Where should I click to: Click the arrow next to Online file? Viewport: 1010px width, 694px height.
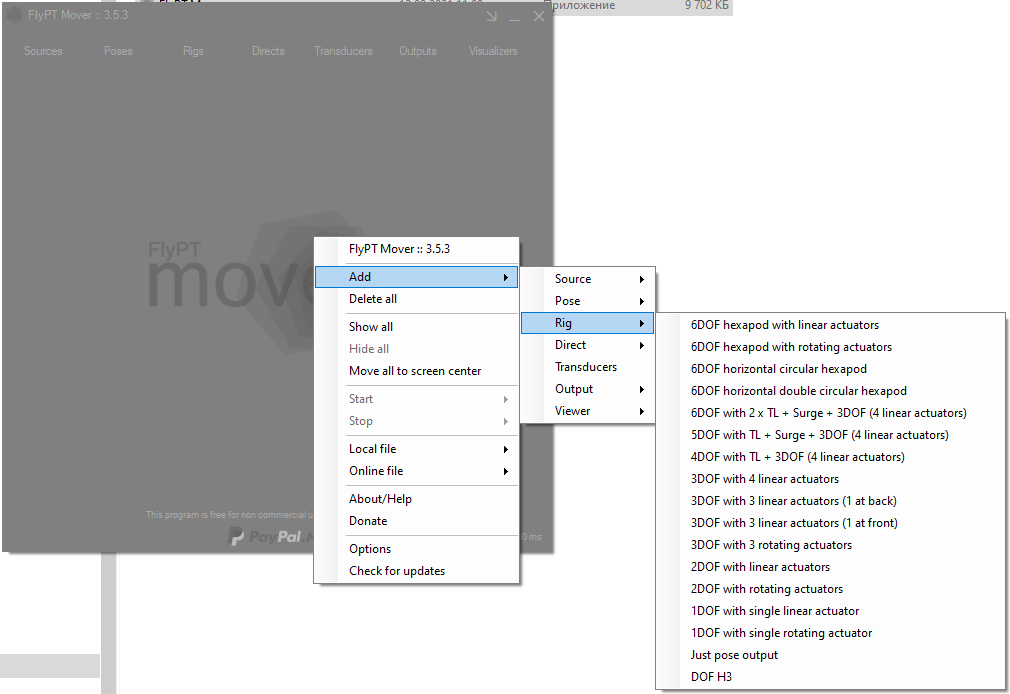[x=506, y=471]
